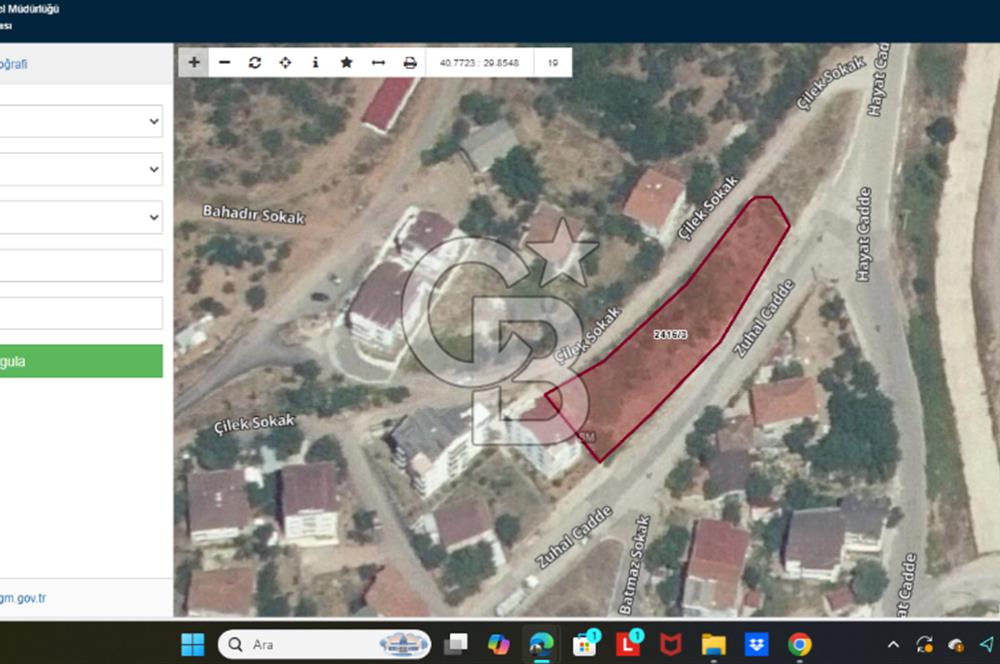Focus the second empty text field above green button
Image resolution: width=1000 pixels, height=664 pixels.
80,313
